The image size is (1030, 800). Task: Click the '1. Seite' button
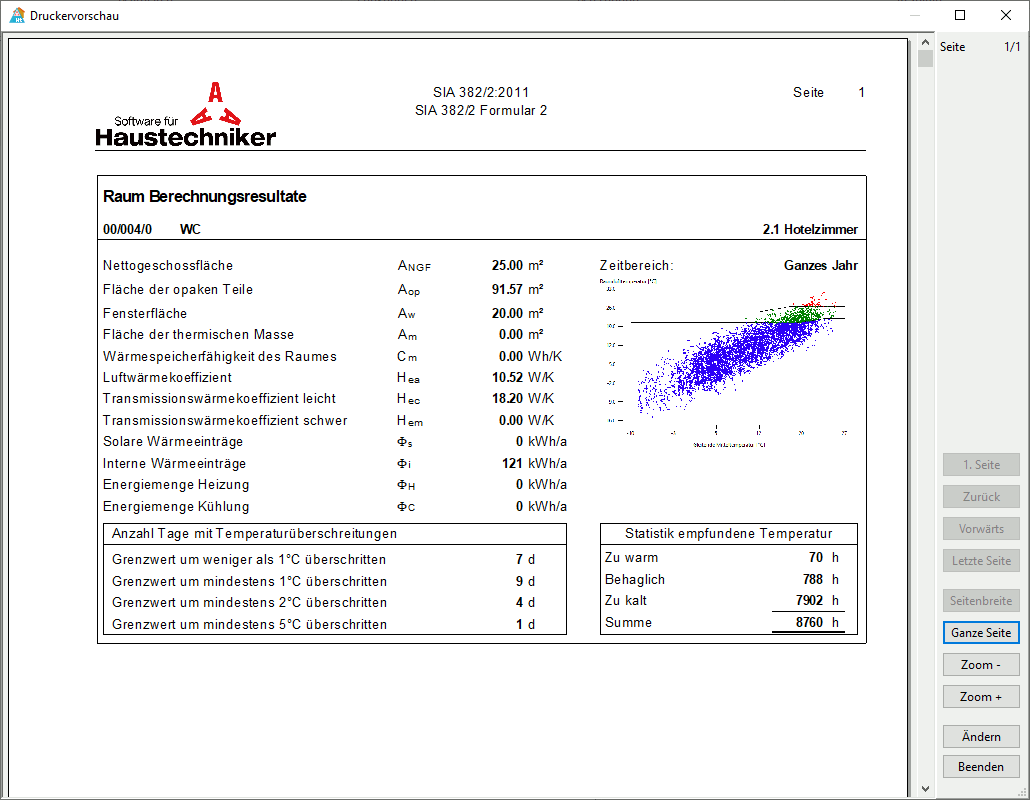(981, 464)
